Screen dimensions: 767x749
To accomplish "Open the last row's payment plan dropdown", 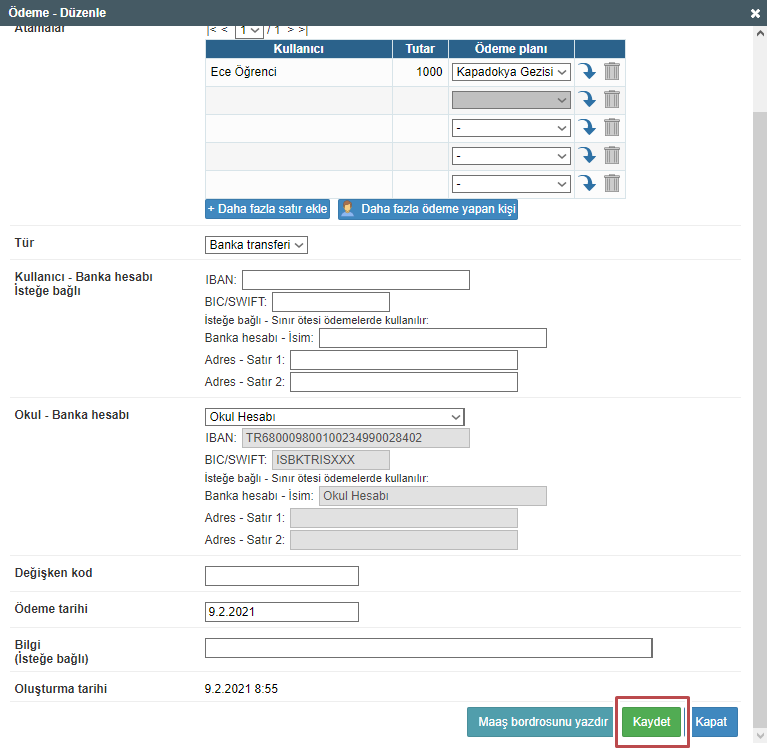I will [511, 184].
